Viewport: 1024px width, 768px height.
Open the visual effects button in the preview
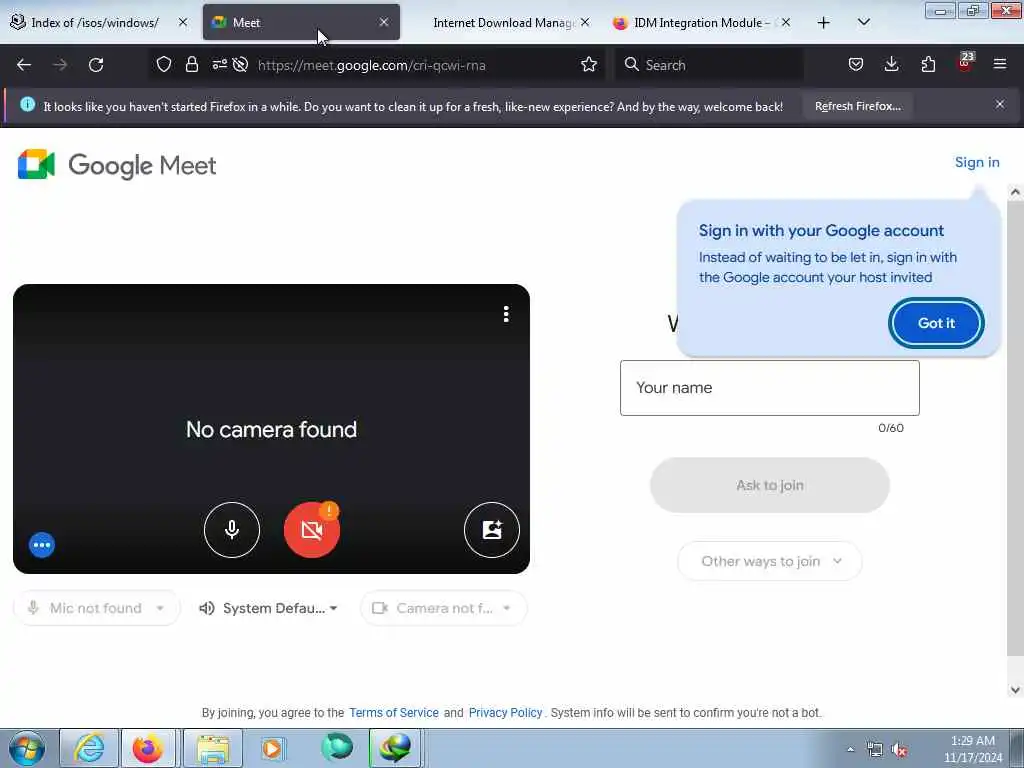pos(492,530)
